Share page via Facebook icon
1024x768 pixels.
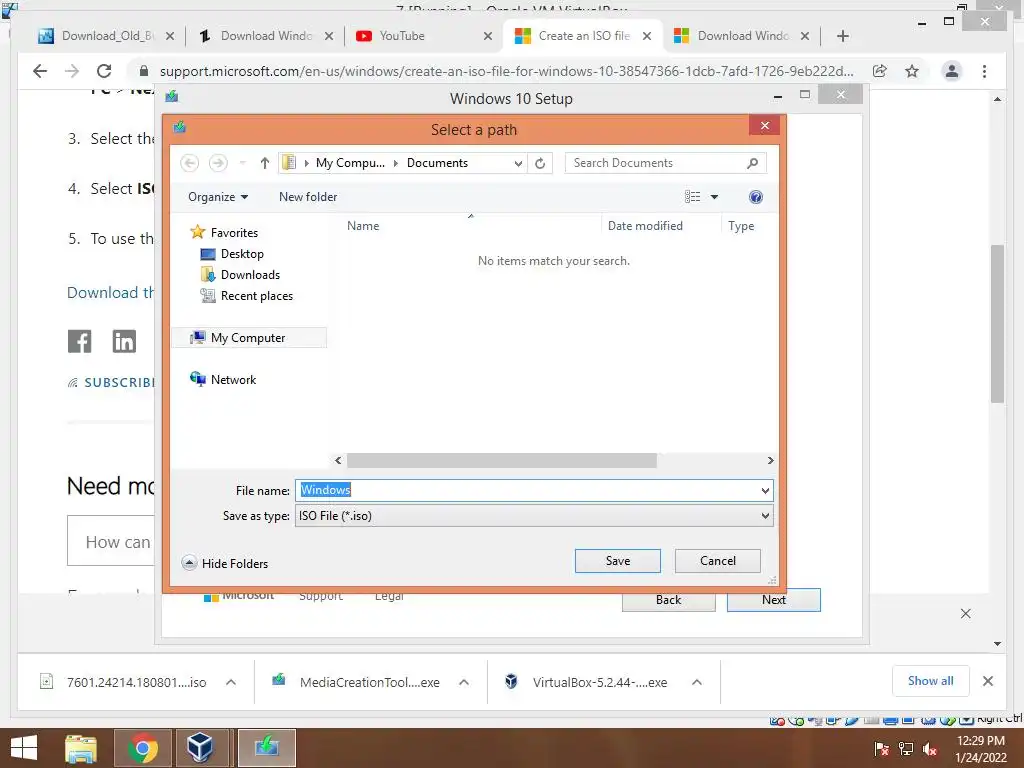click(x=80, y=342)
